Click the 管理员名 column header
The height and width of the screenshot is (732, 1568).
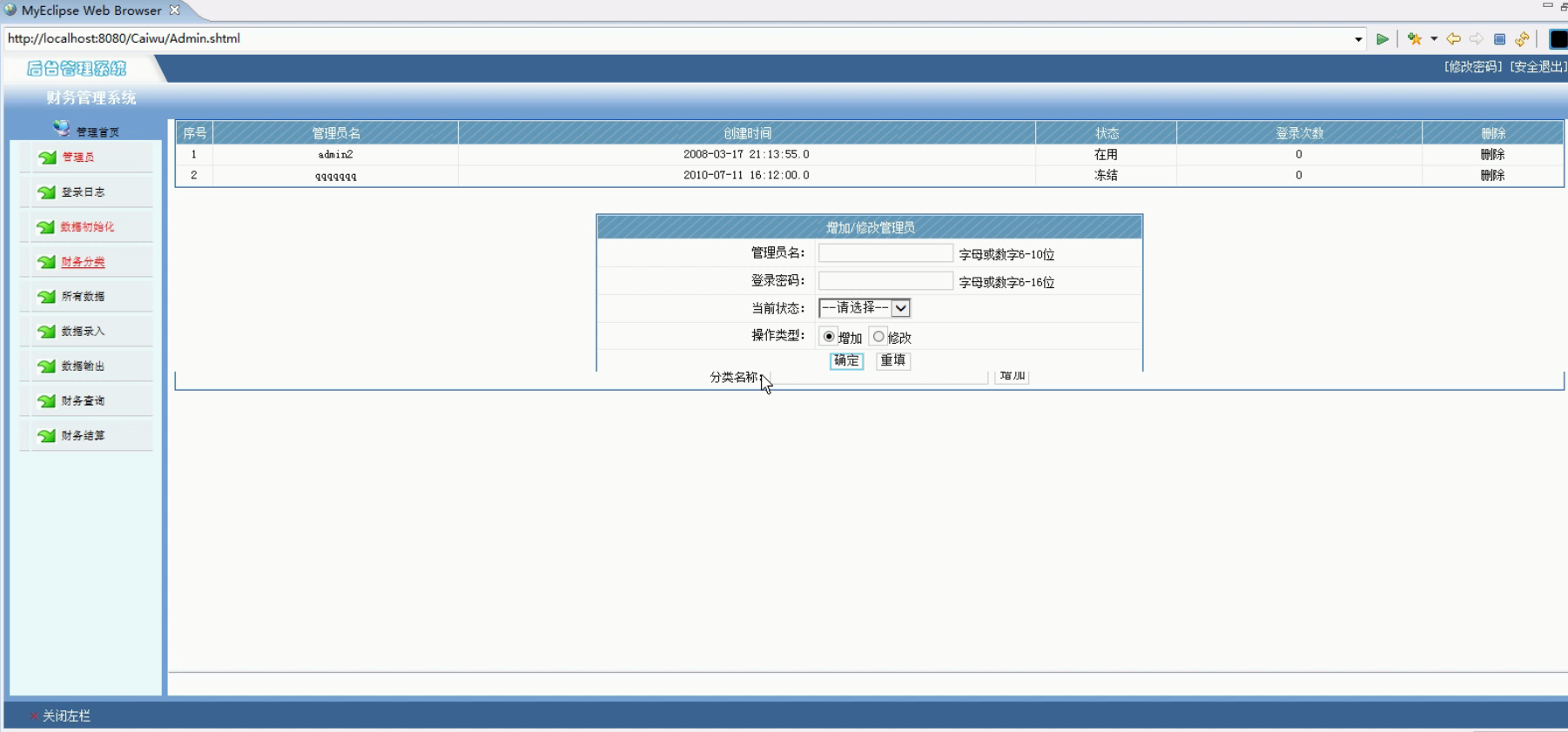pyautogui.click(x=336, y=133)
